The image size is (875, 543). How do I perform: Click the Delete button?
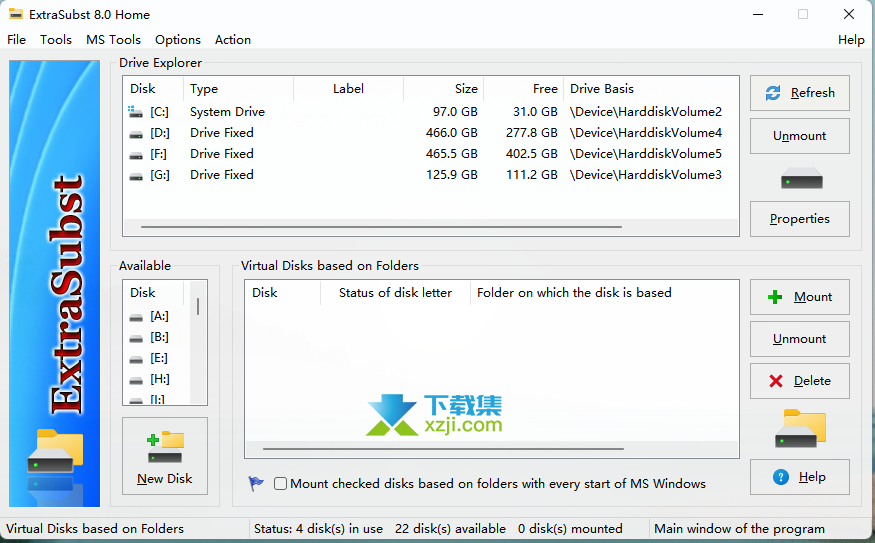pos(800,381)
